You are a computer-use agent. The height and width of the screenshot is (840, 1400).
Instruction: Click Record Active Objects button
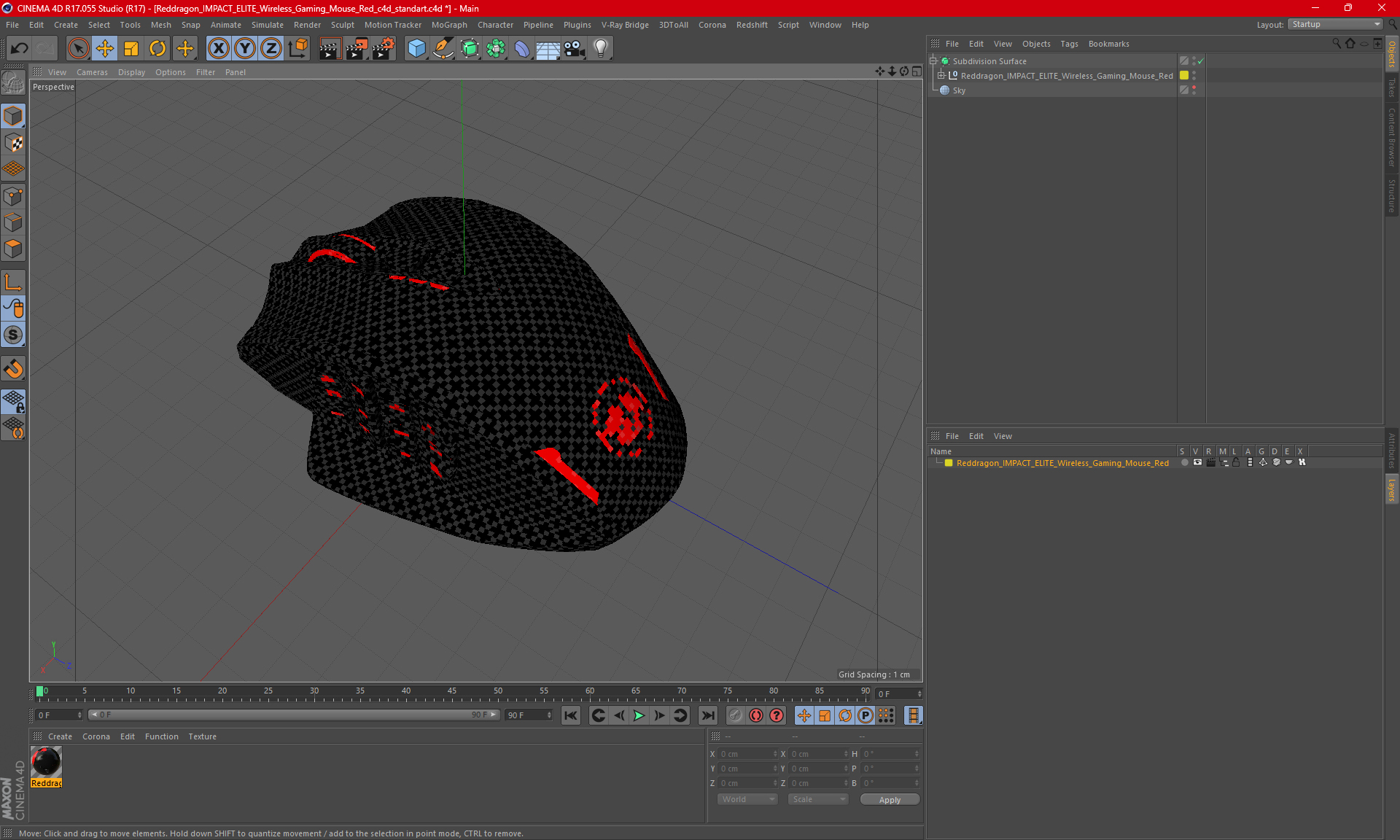pyautogui.click(x=735, y=715)
